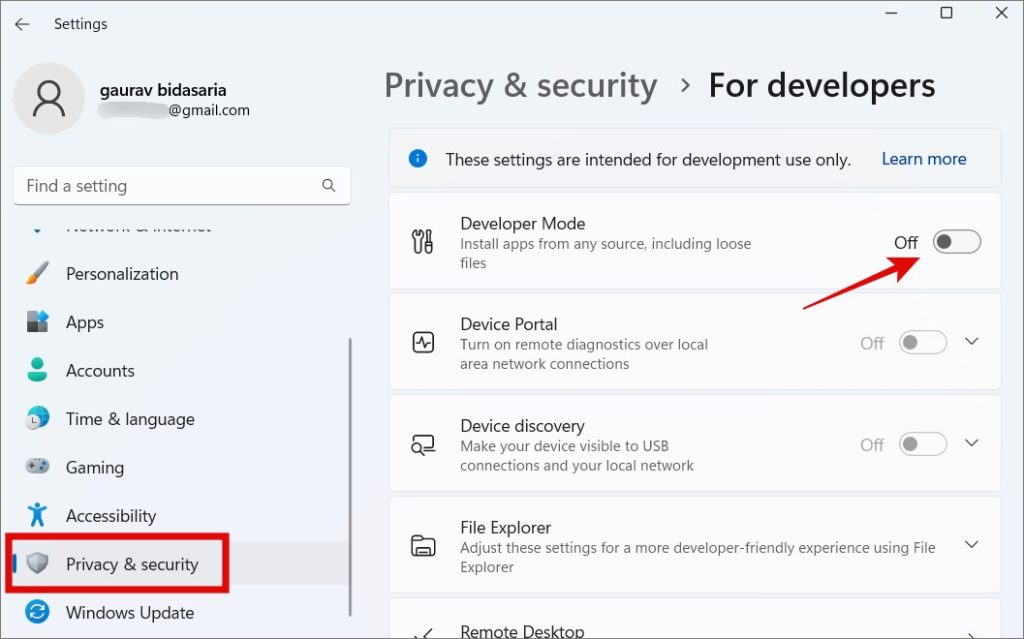Click the Personalization paintbrush icon

click(37, 273)
